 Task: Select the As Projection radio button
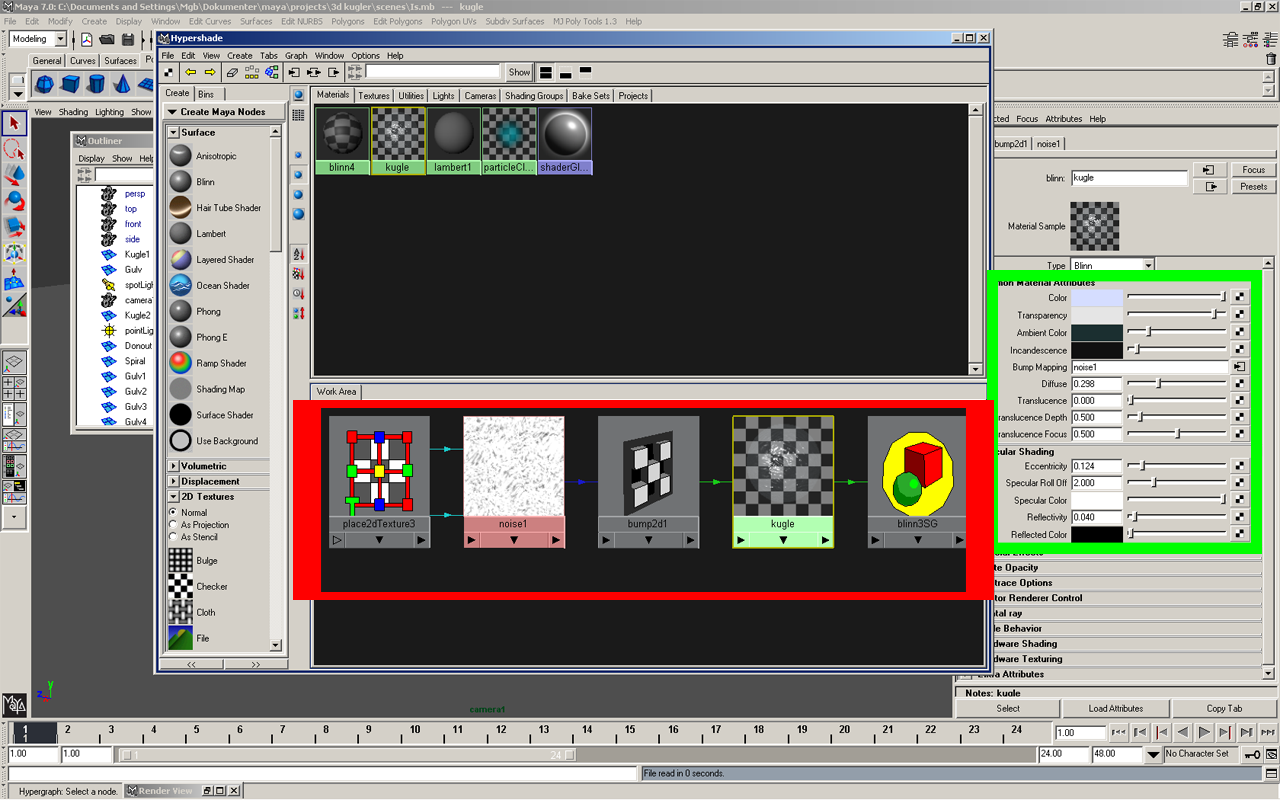[x=173, y=524]
